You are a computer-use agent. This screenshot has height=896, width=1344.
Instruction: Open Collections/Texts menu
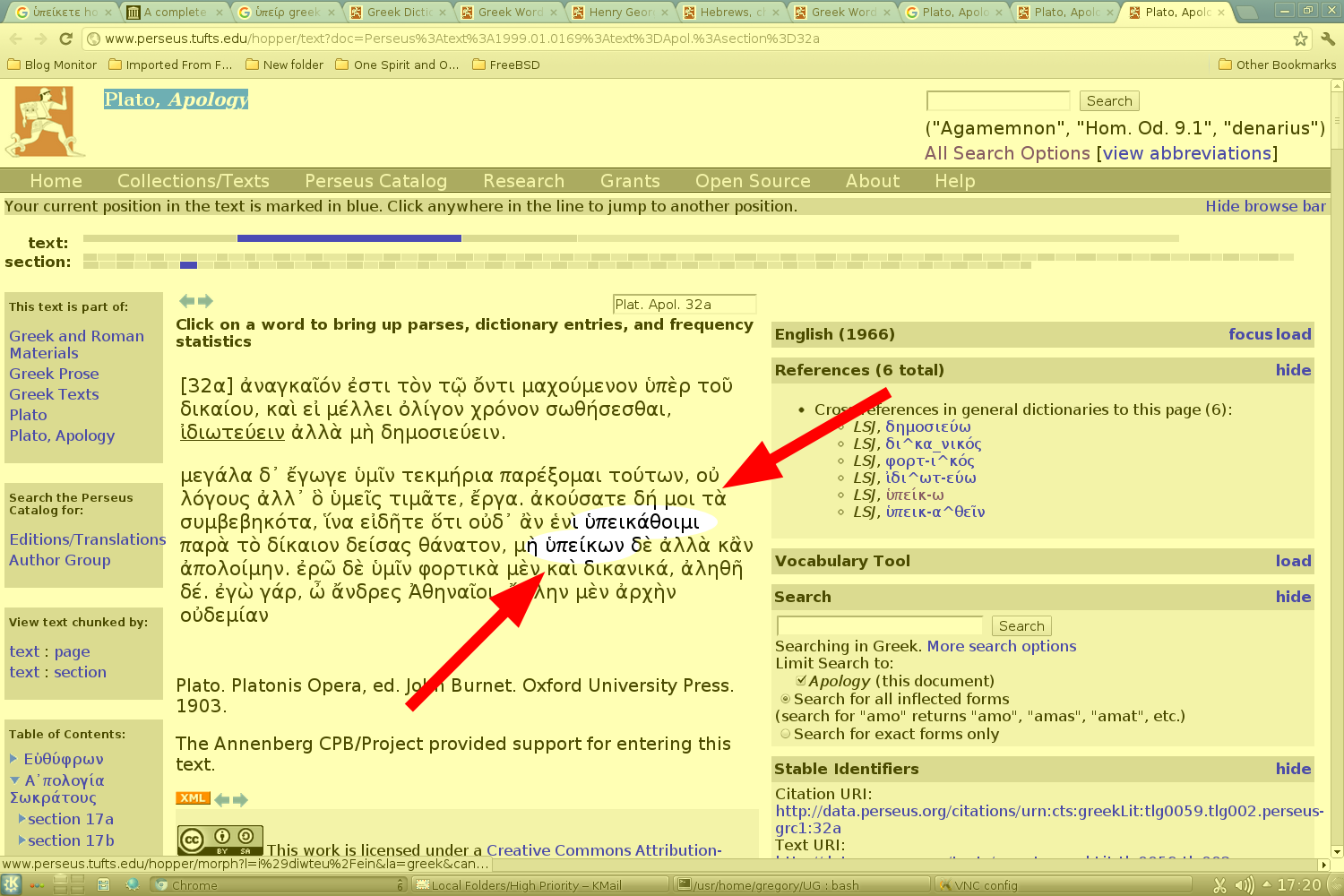coord(194,181)
